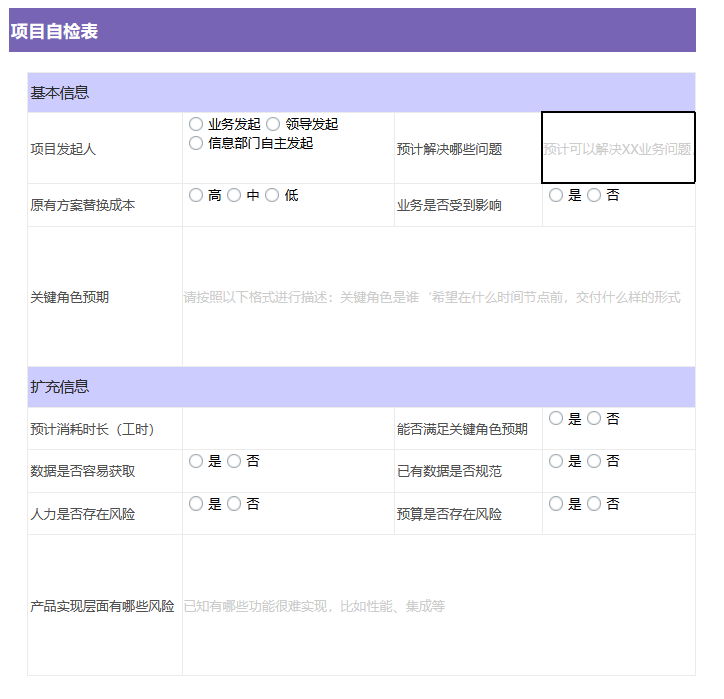The image size is (724, 699).
Task: Check 是 for 人力是否存在风险
Action: [196, 504]
